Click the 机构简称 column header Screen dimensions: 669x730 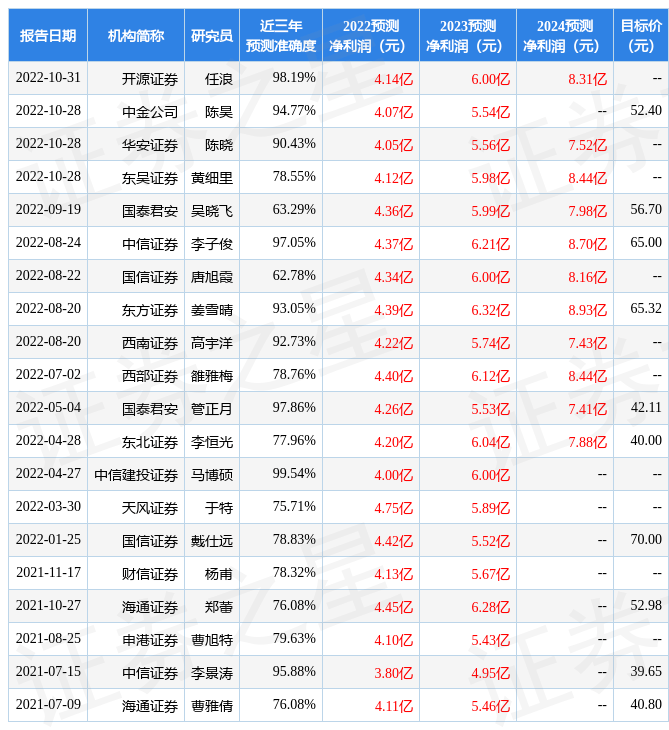(135, 36)
